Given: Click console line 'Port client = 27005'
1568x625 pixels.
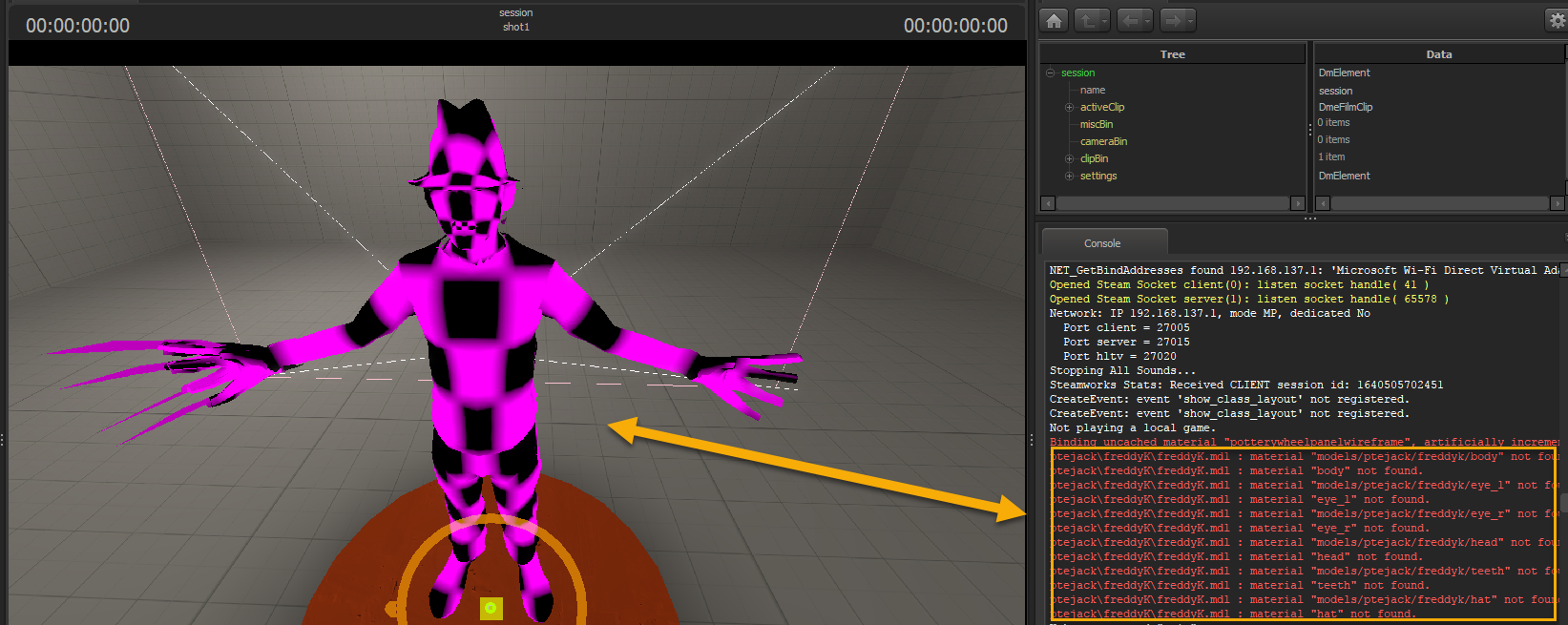Looking at the screenshot, I should (1126, 327).
